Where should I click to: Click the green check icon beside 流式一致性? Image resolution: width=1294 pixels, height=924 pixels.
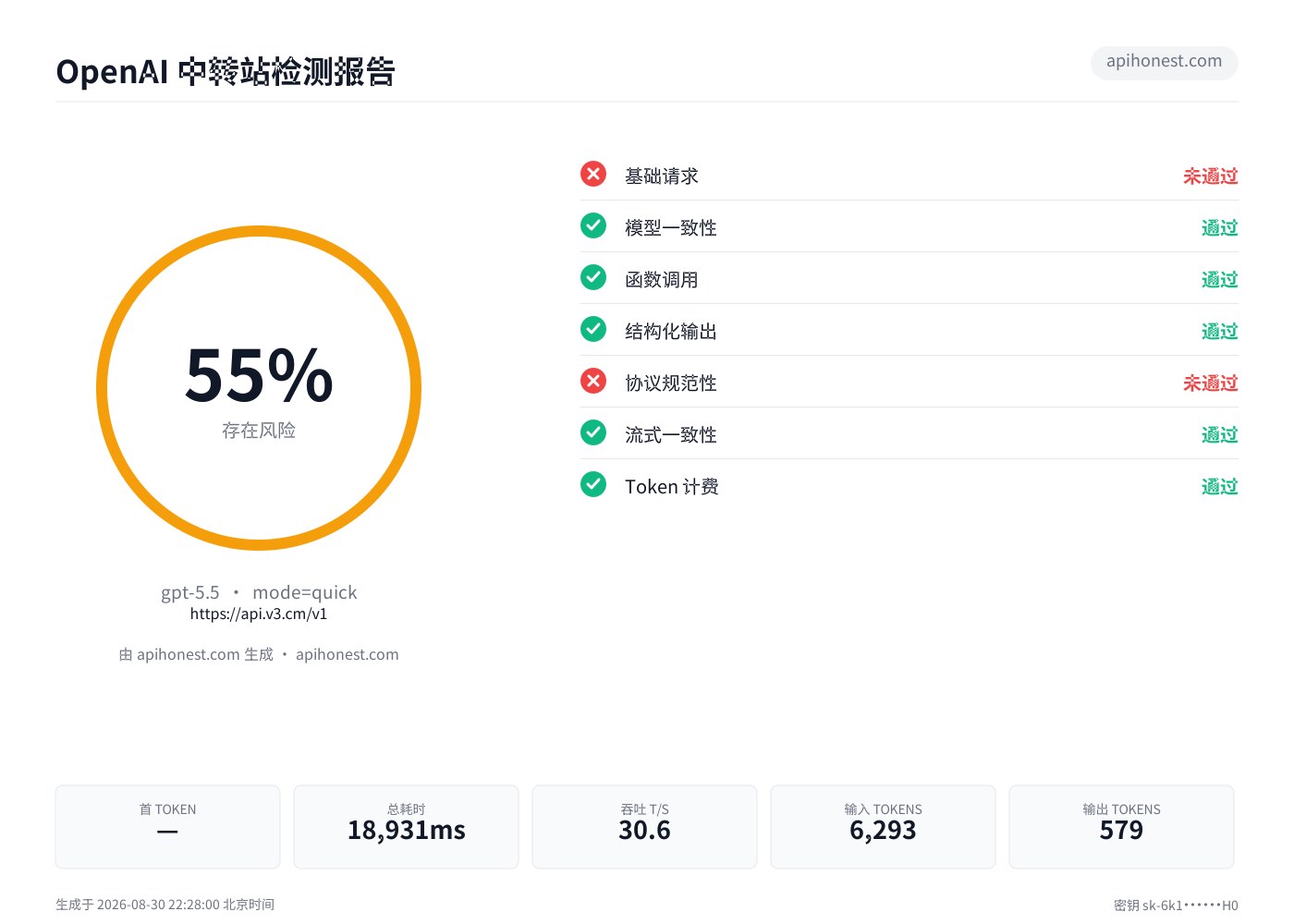(593, 432)
